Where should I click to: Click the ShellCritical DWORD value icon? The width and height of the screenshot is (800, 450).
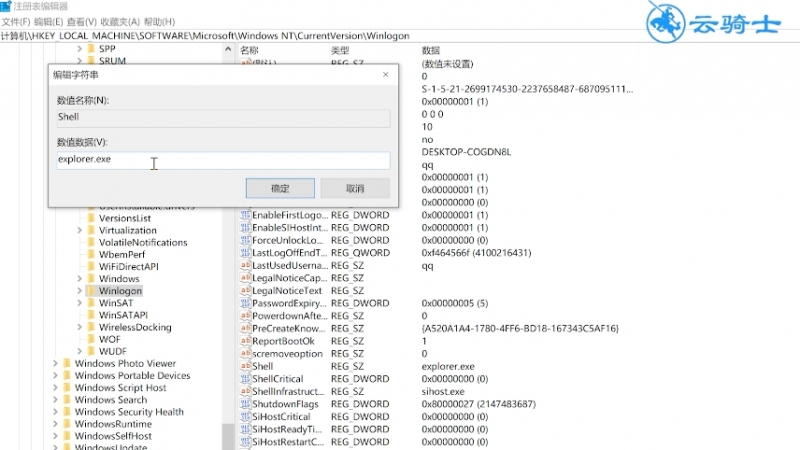click(245, 379)
